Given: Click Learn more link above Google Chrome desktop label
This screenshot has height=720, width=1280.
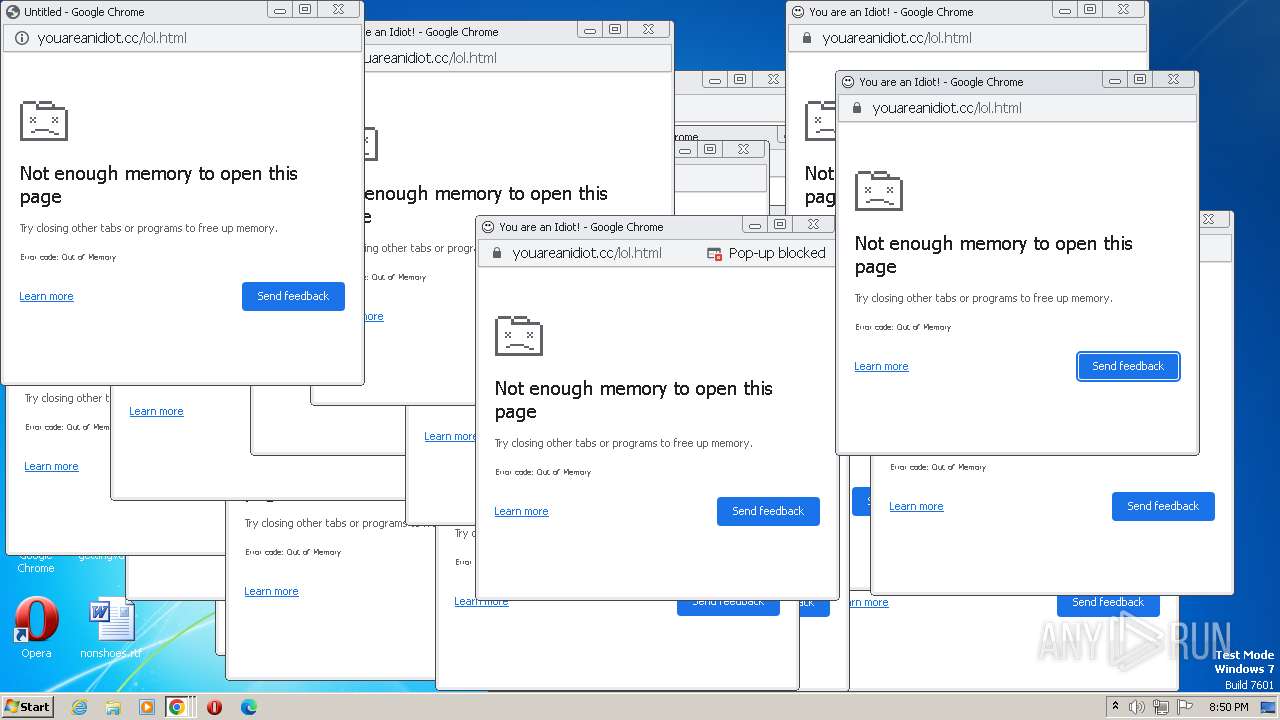Looking at the screenshot, I should [x=51, y=466].
